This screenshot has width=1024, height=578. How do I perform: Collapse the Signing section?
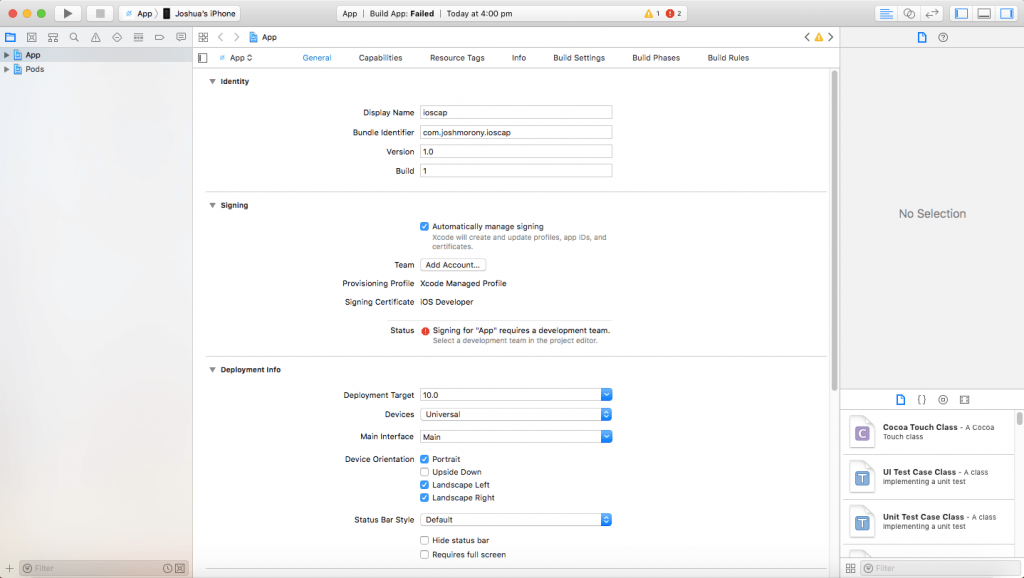click(x=212, y=205)
